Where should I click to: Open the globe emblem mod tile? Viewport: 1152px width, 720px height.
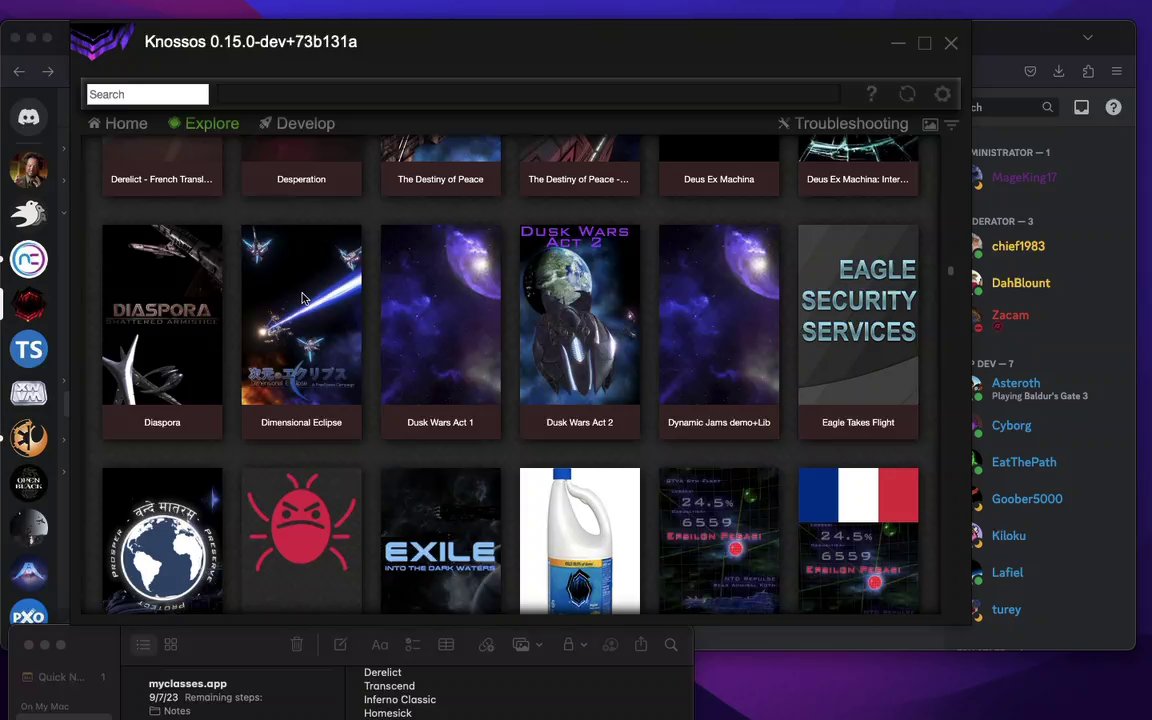(162, 541)
